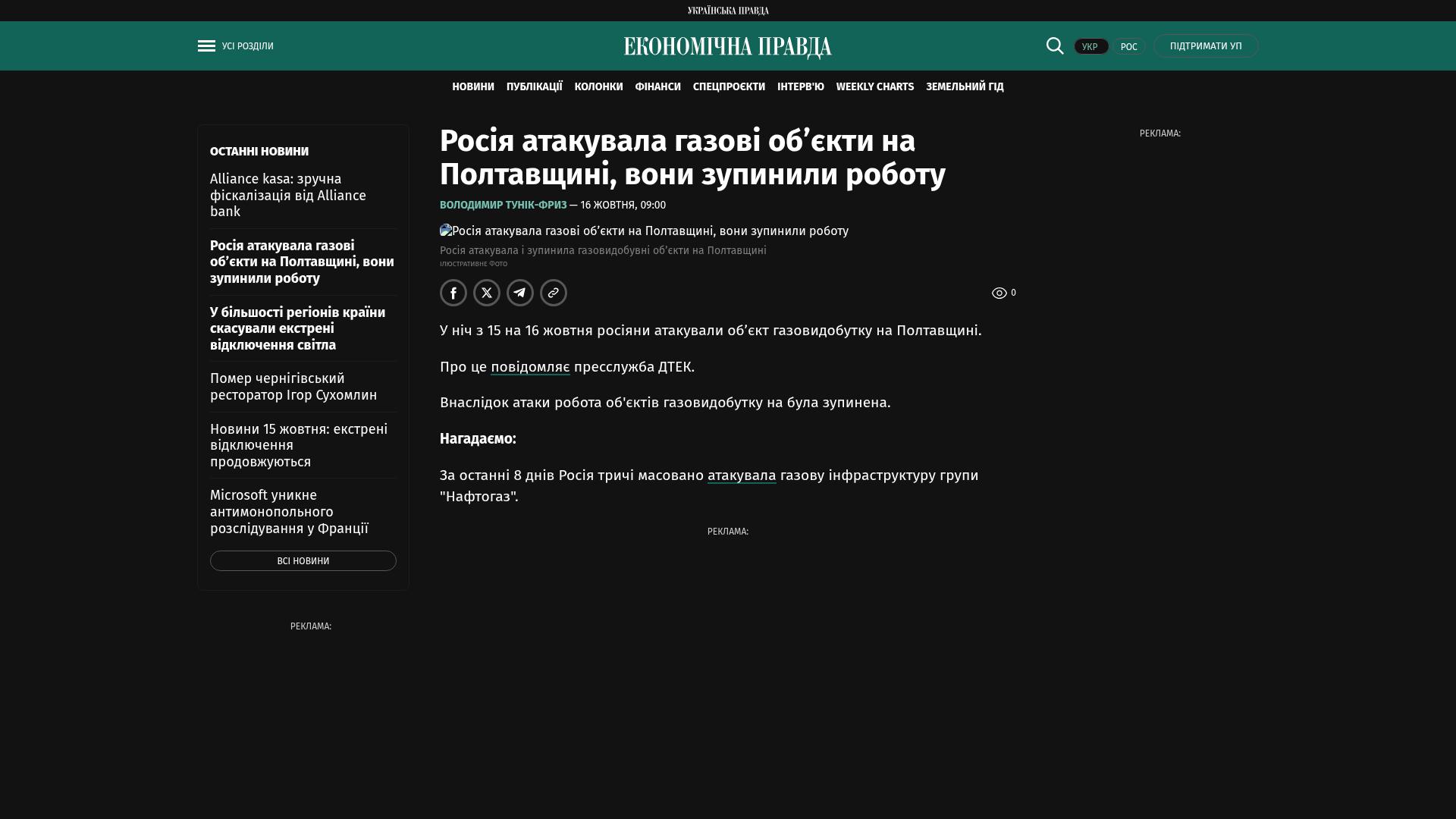Open the search magnifier icon

tap(1055, 45)
